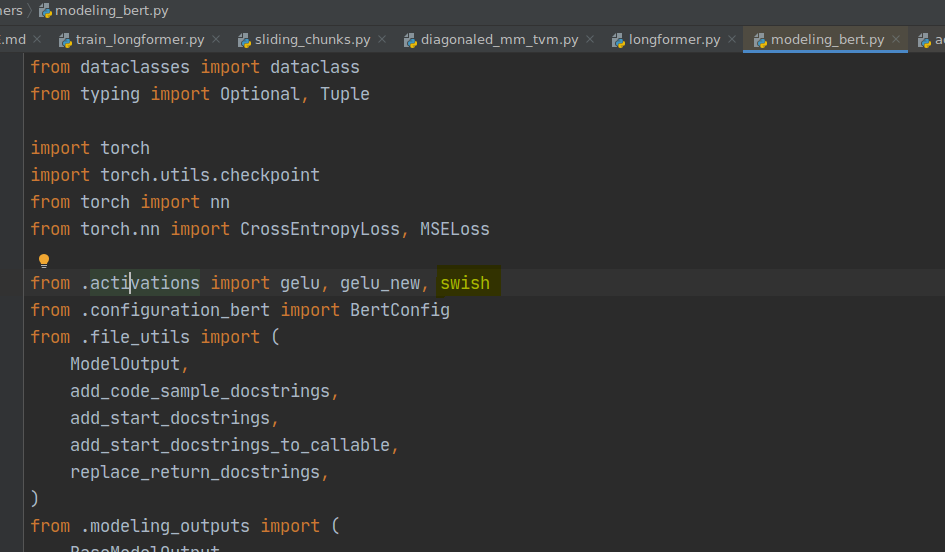
Task: Click torch.utils.checkpoint import text
Action: pyautogui.click(x=210, y=175)
